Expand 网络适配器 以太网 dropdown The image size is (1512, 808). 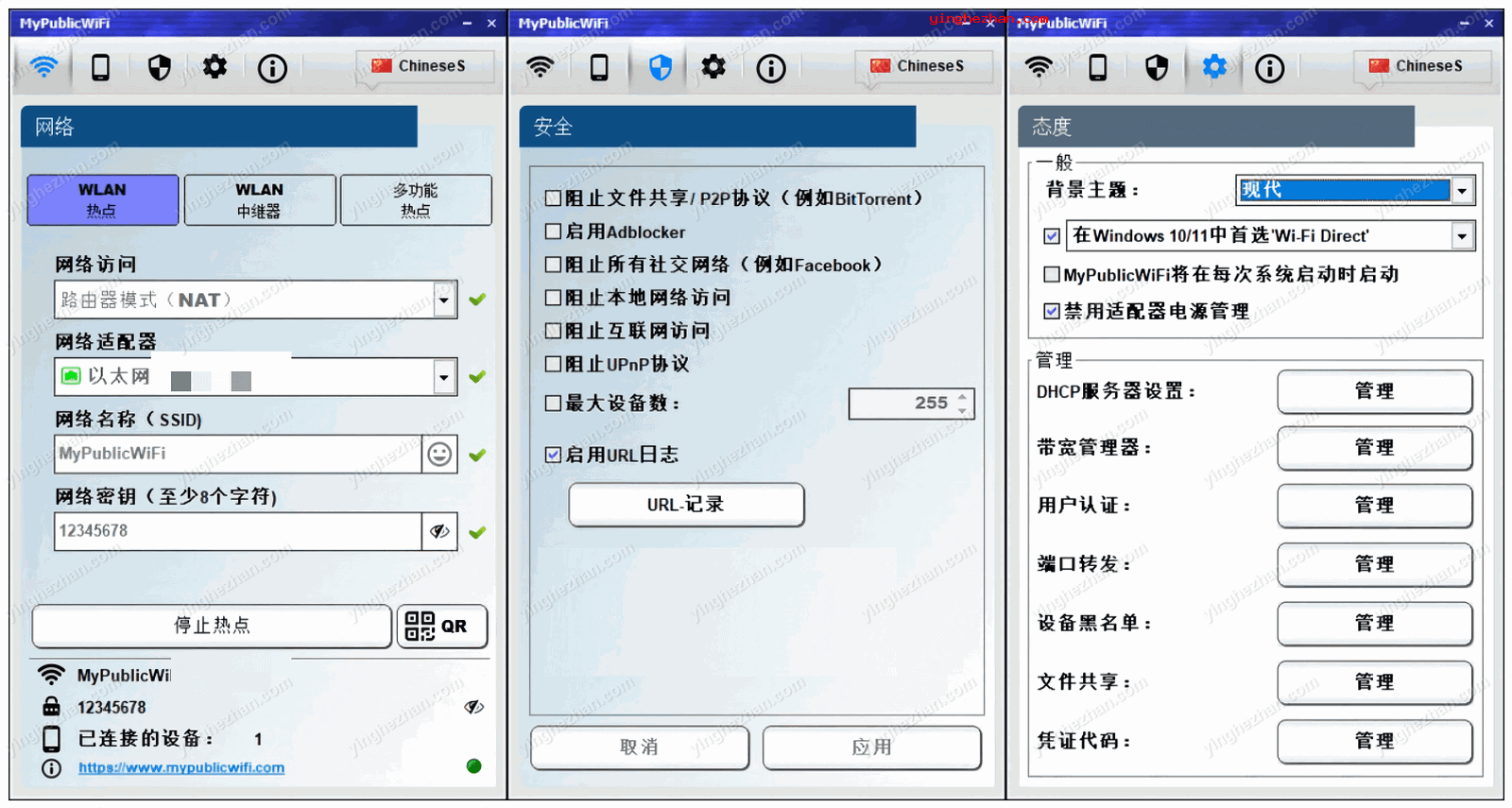coord(444,378)
